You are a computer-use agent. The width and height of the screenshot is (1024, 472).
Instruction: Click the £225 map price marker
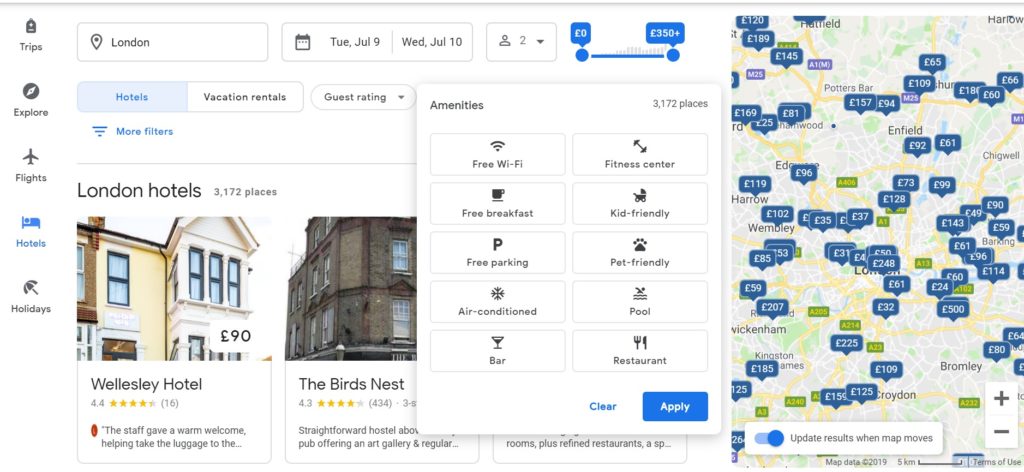pyautogui.click(x=846, y=343)
